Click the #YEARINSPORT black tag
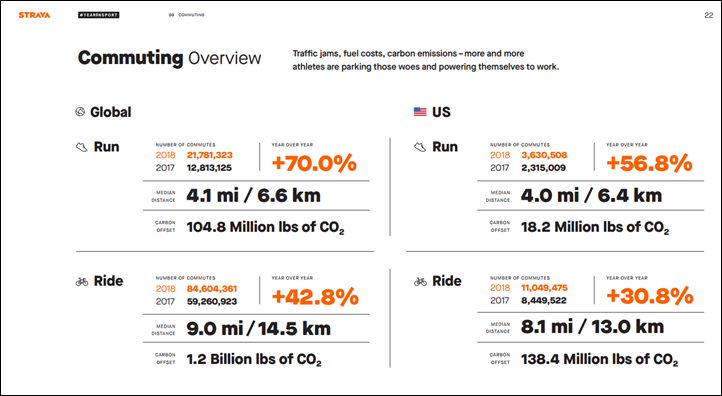 pyautogui.click(x=99, y=15)
